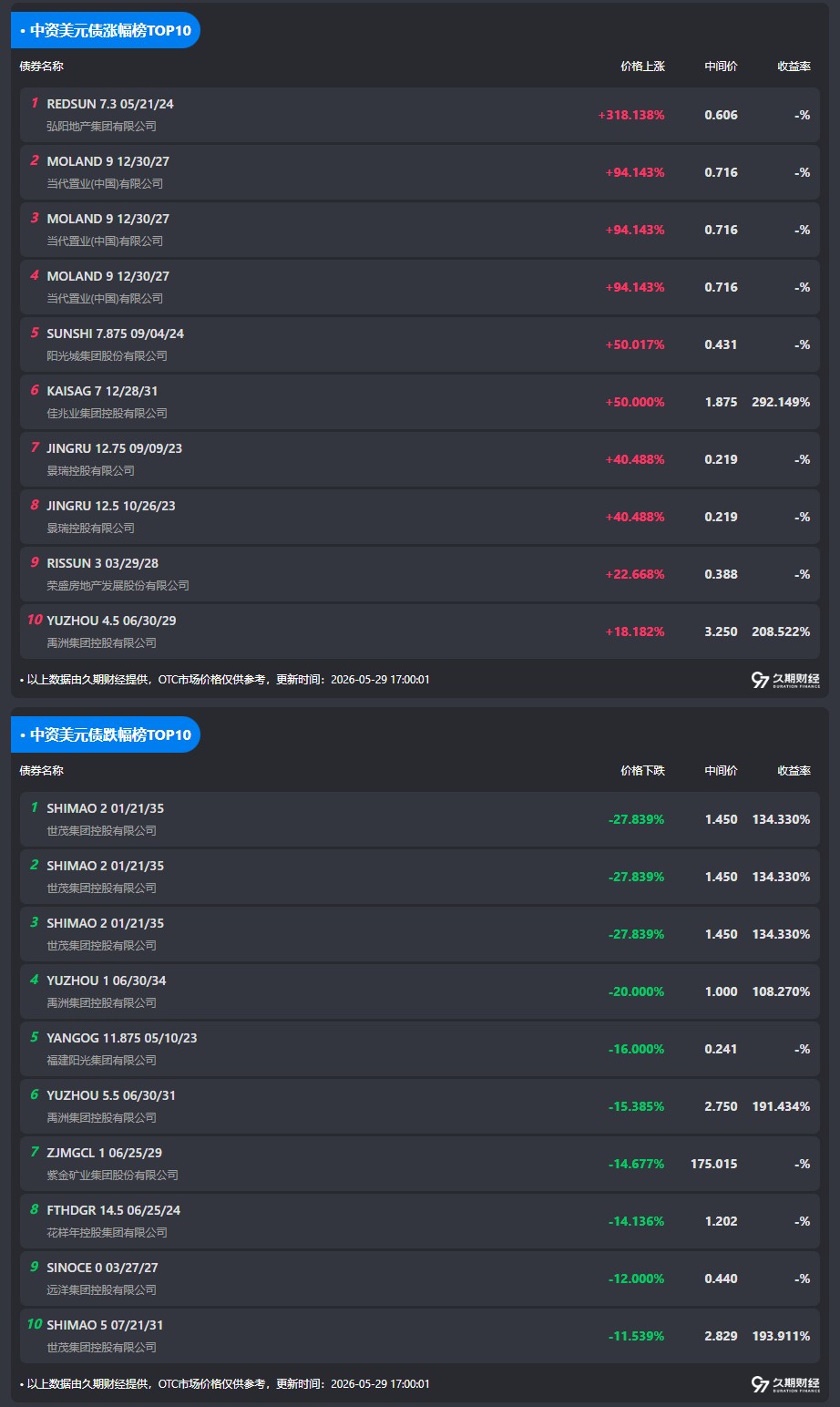The height and width of the screenshot is (1407, 840).
Task: Click the 2.750 mid price
Action: coord(721,1107)
